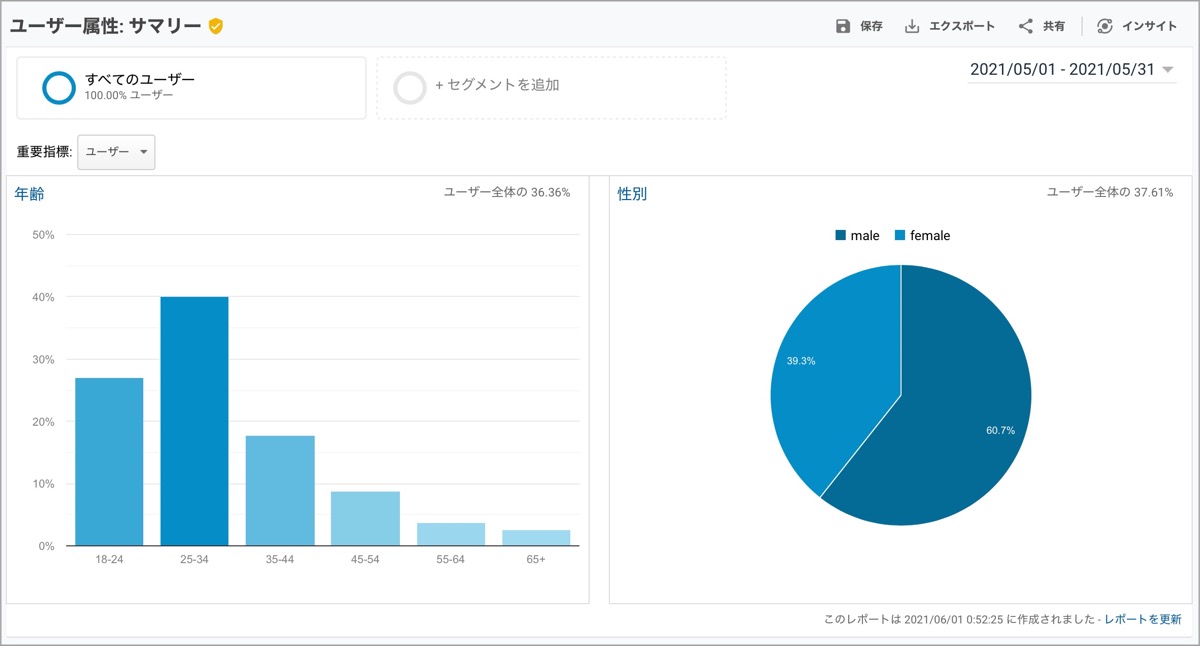Click the gray add-segment circle
This screenshot has width=1200, height=646.
(410, 88)
